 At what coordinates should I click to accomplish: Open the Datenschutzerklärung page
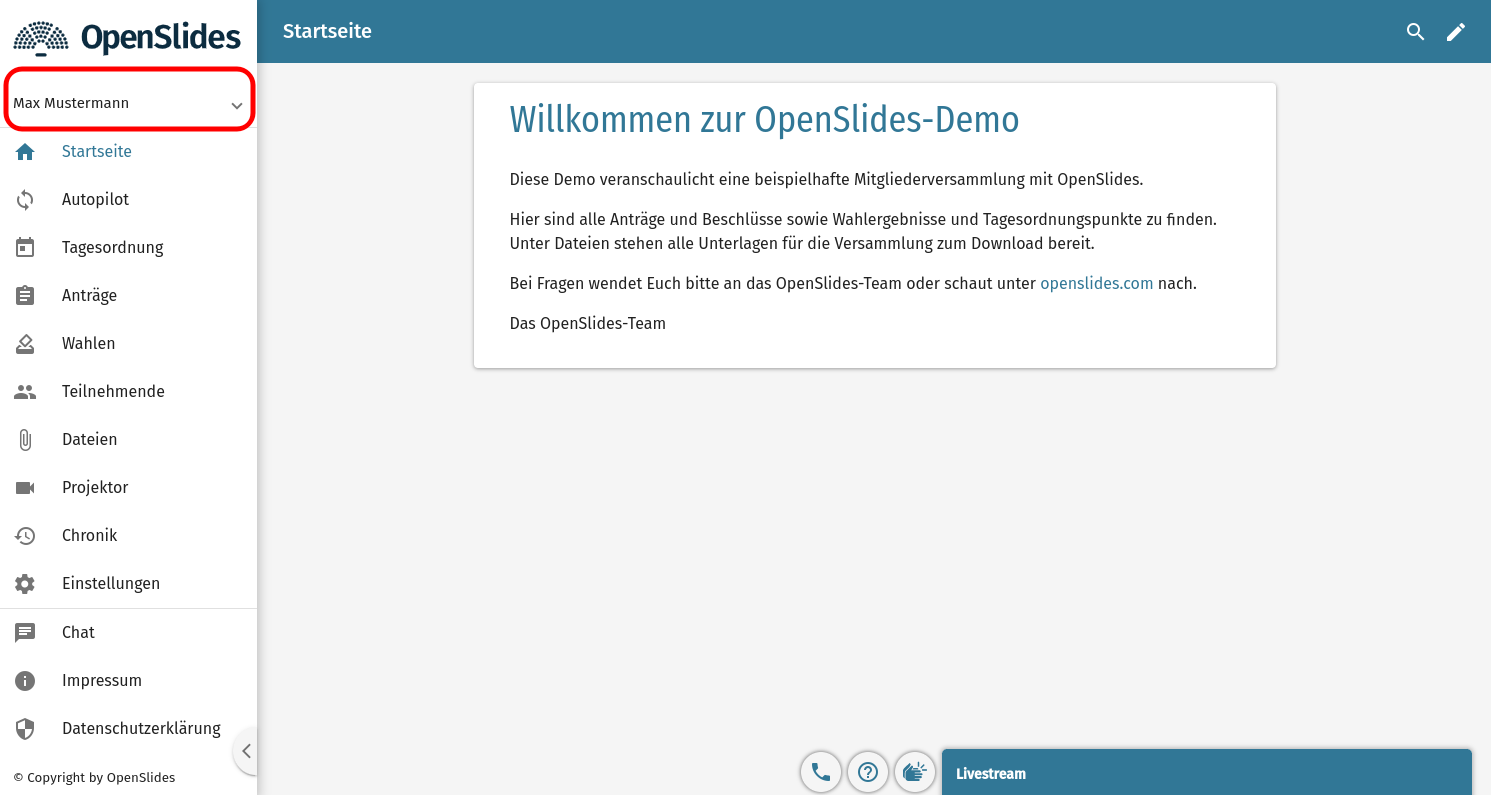tap(129, 729)
